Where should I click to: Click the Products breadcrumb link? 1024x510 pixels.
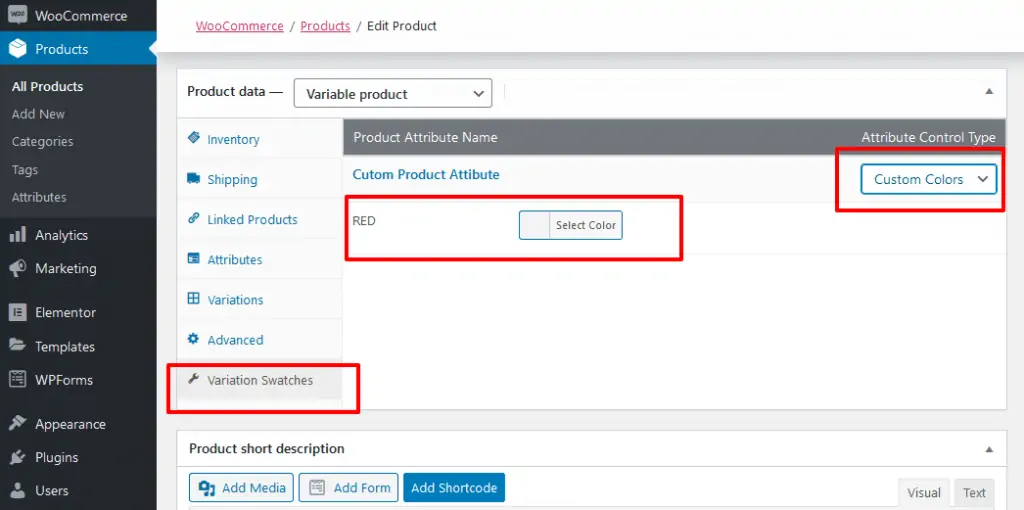[x=325, y=26]
